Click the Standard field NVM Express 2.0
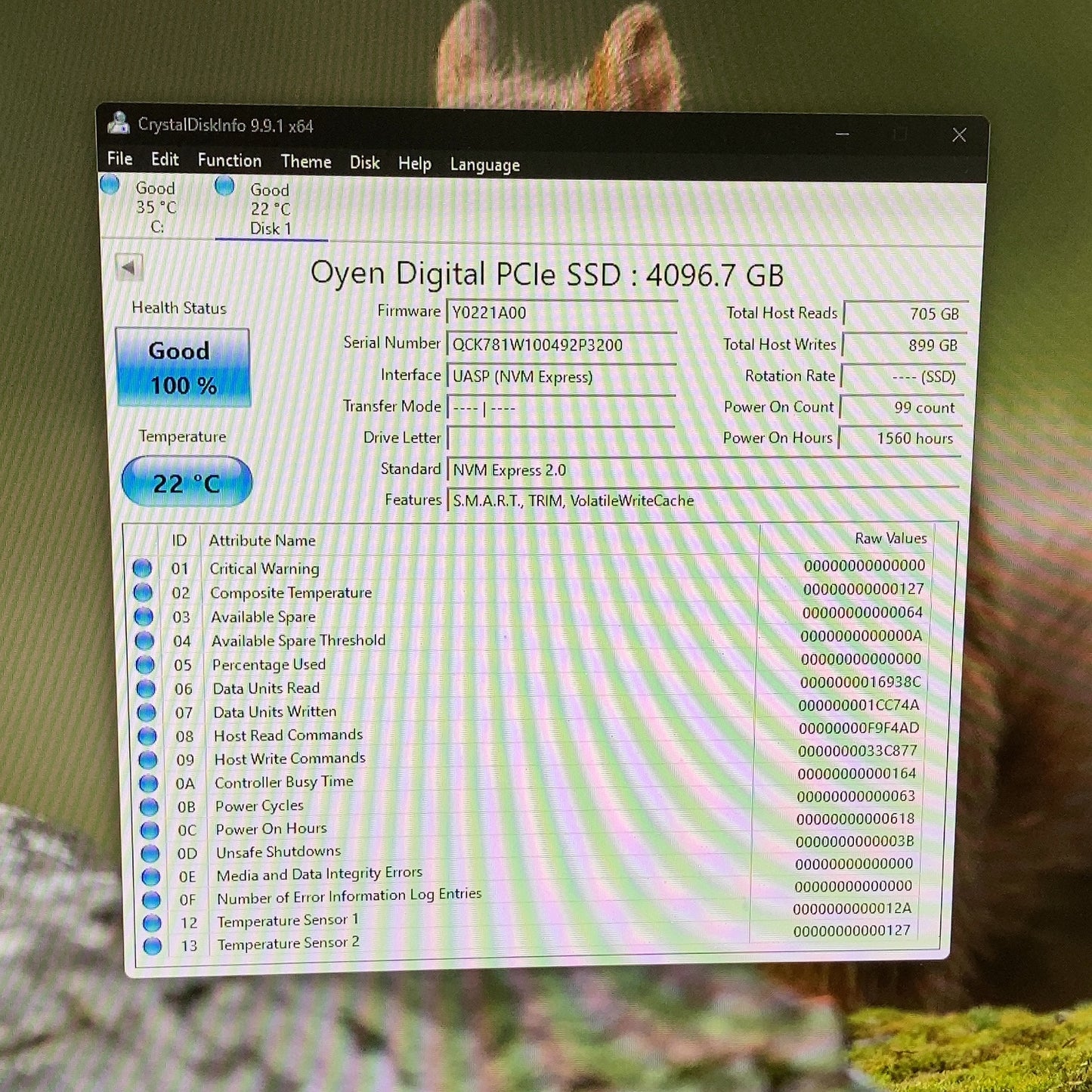Screen dimensions: 1092x1092 704,470
